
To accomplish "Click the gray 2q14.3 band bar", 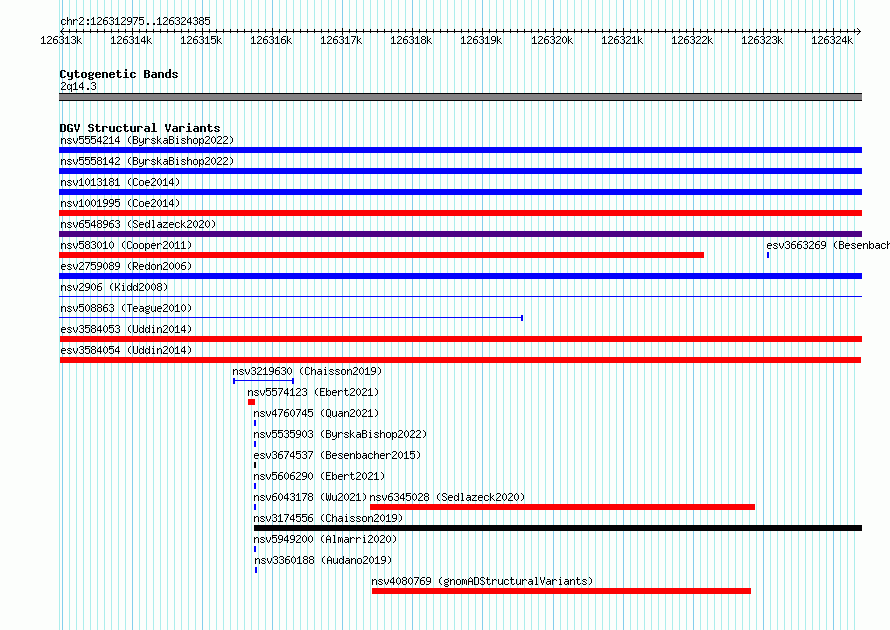I will (460, 97).
